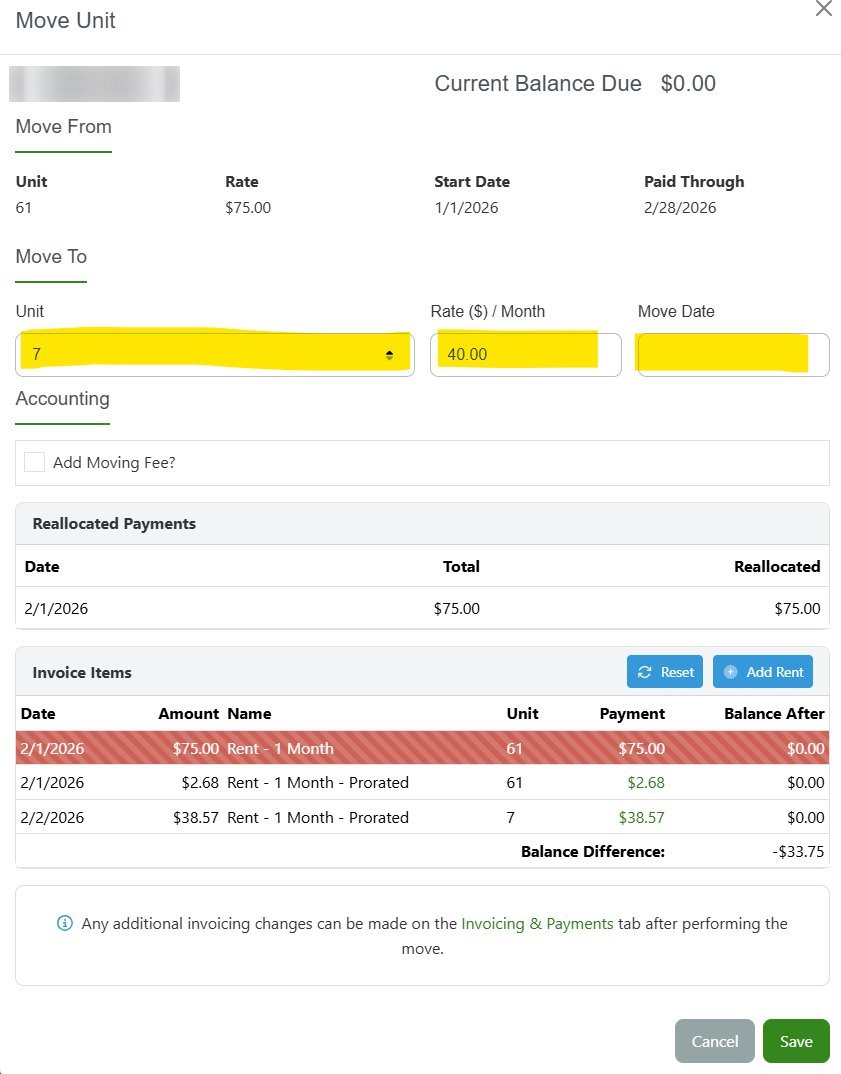Viewport: 841px width, 1074px height.
Task: Select the $2.68 Rent - 1 Month - Prorated row name
Action: (318, 782)
